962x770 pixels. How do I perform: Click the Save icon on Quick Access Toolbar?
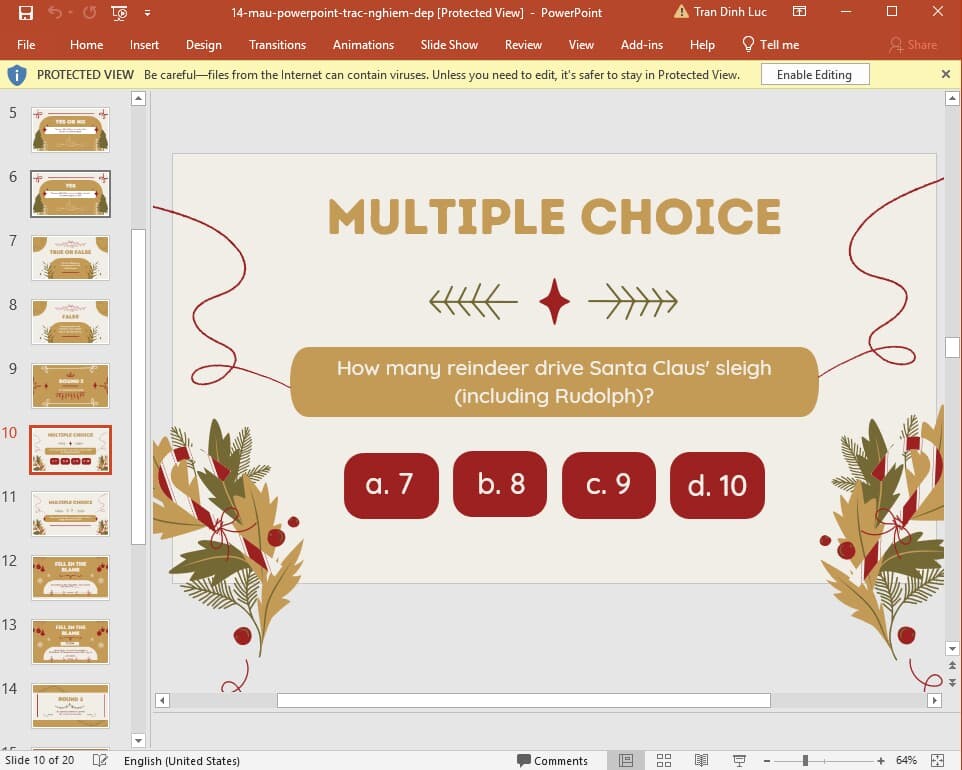tap(26, 12)
